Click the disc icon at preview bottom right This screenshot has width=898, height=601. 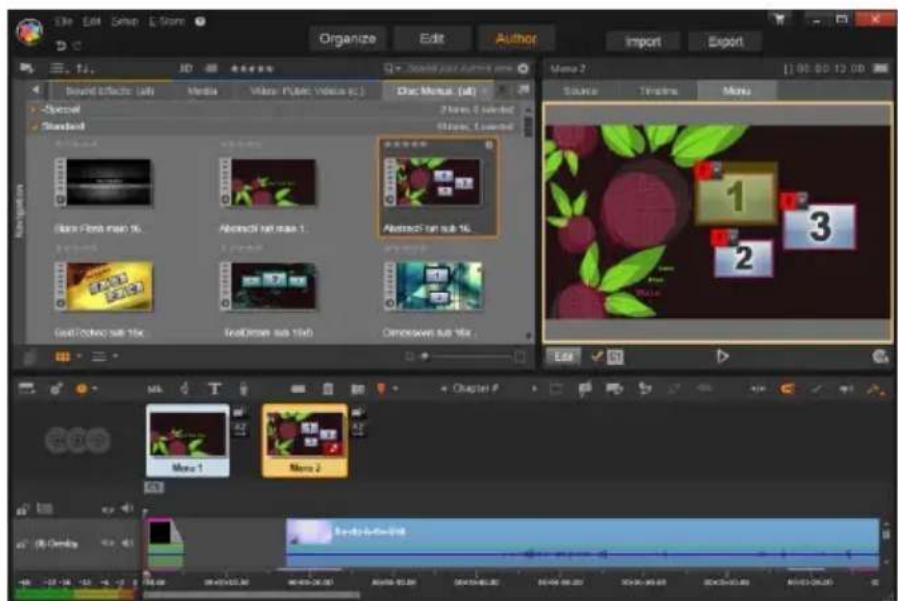pyautogui.click(x=880, y=356)
